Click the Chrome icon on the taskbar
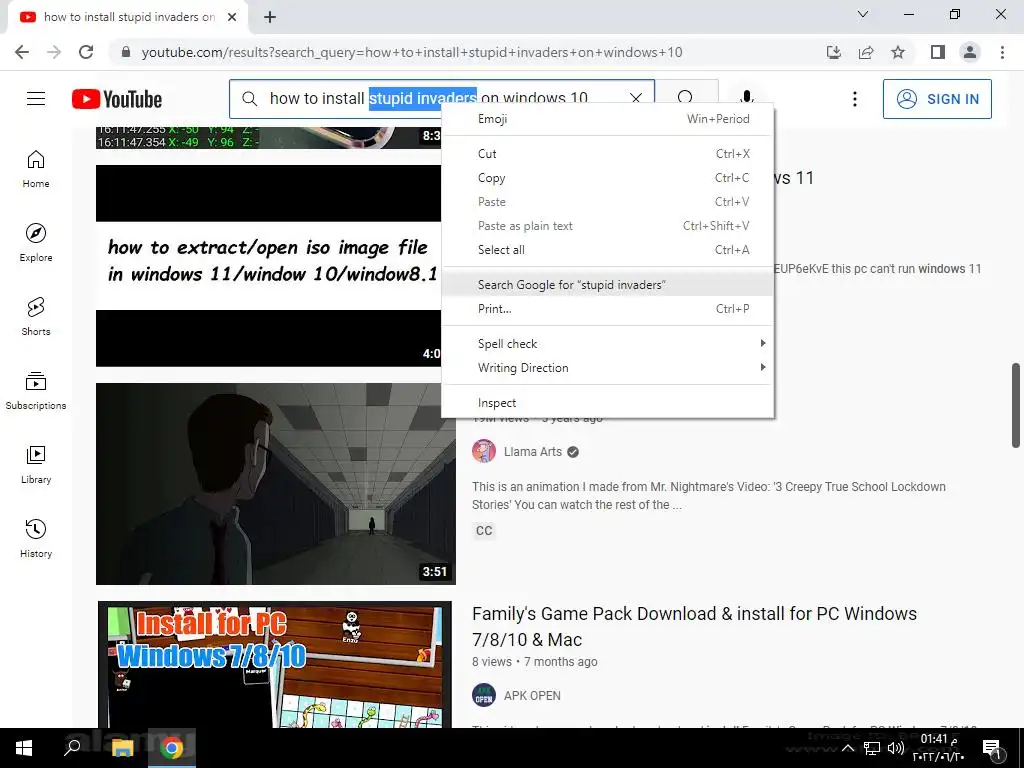 pyautogui.click(x=172, y=748)
